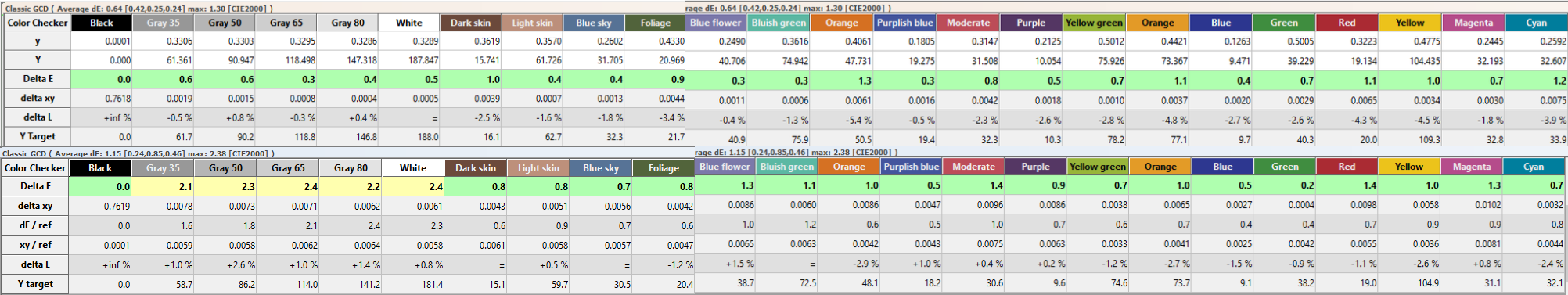The width and height of the screenshot is (1568, 295).
Task: Click the Gray 50 delta L value +2.6 %
Action: tap(240, 265)
